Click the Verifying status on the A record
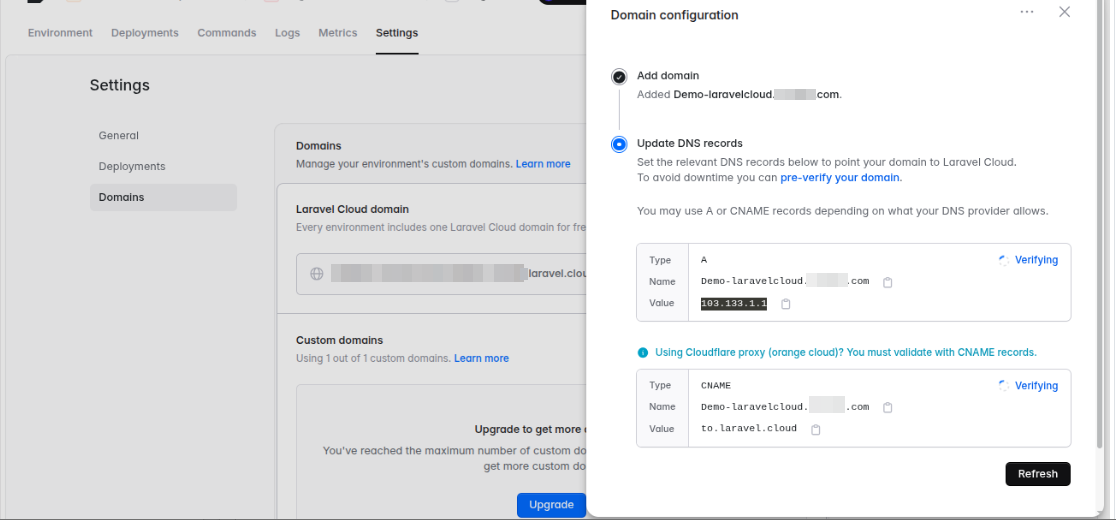1116x520 pixels. click(x=1028, y=260)
